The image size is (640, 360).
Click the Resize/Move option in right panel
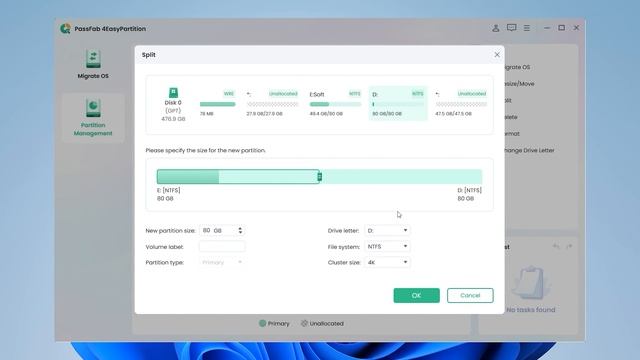(x=519, y=84)
